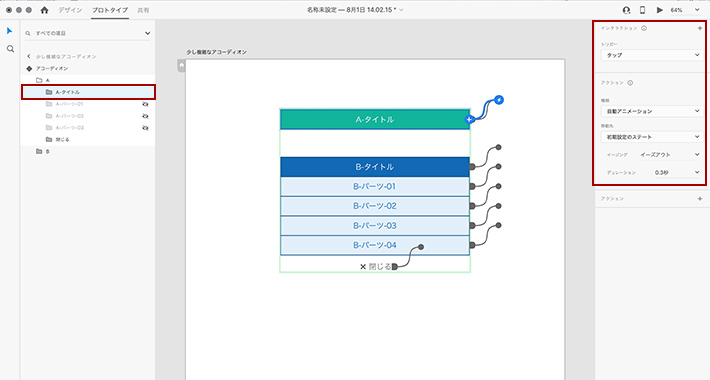Show the hidden A-パーツ-01 layer

145,104
